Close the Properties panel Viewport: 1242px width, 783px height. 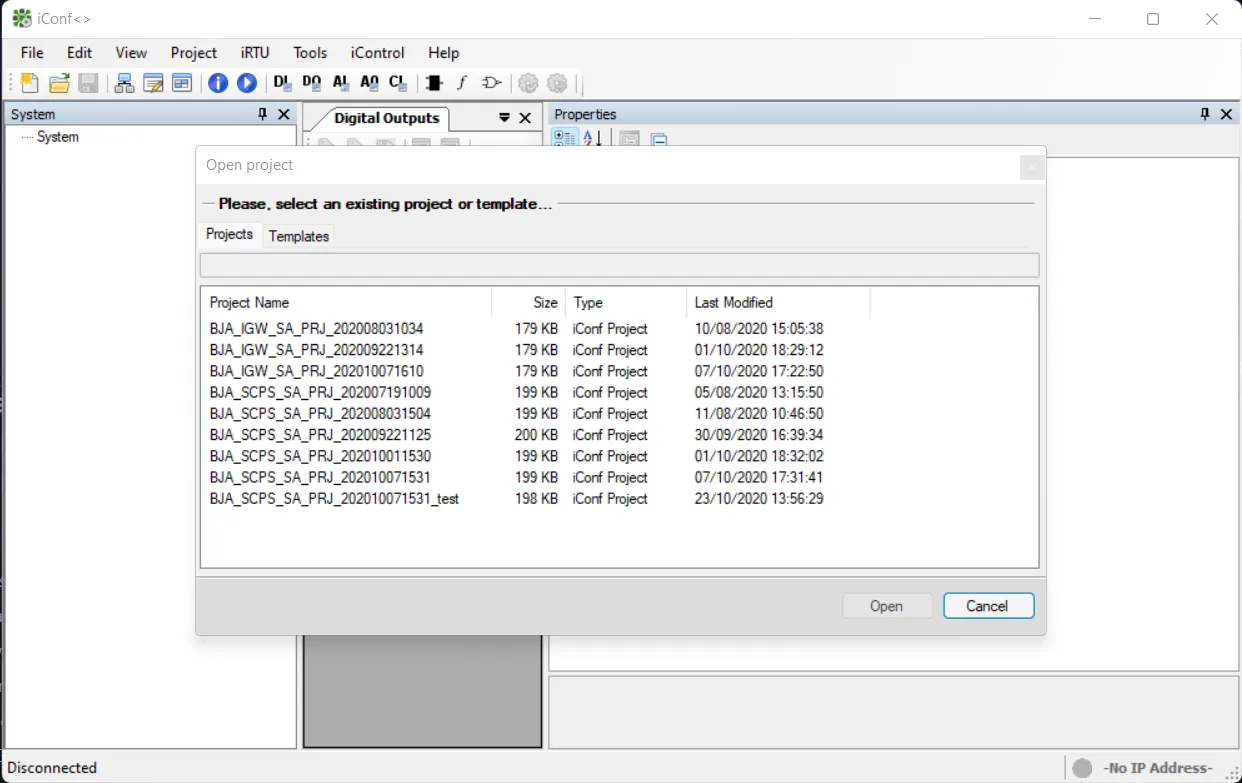[1227, 114]
